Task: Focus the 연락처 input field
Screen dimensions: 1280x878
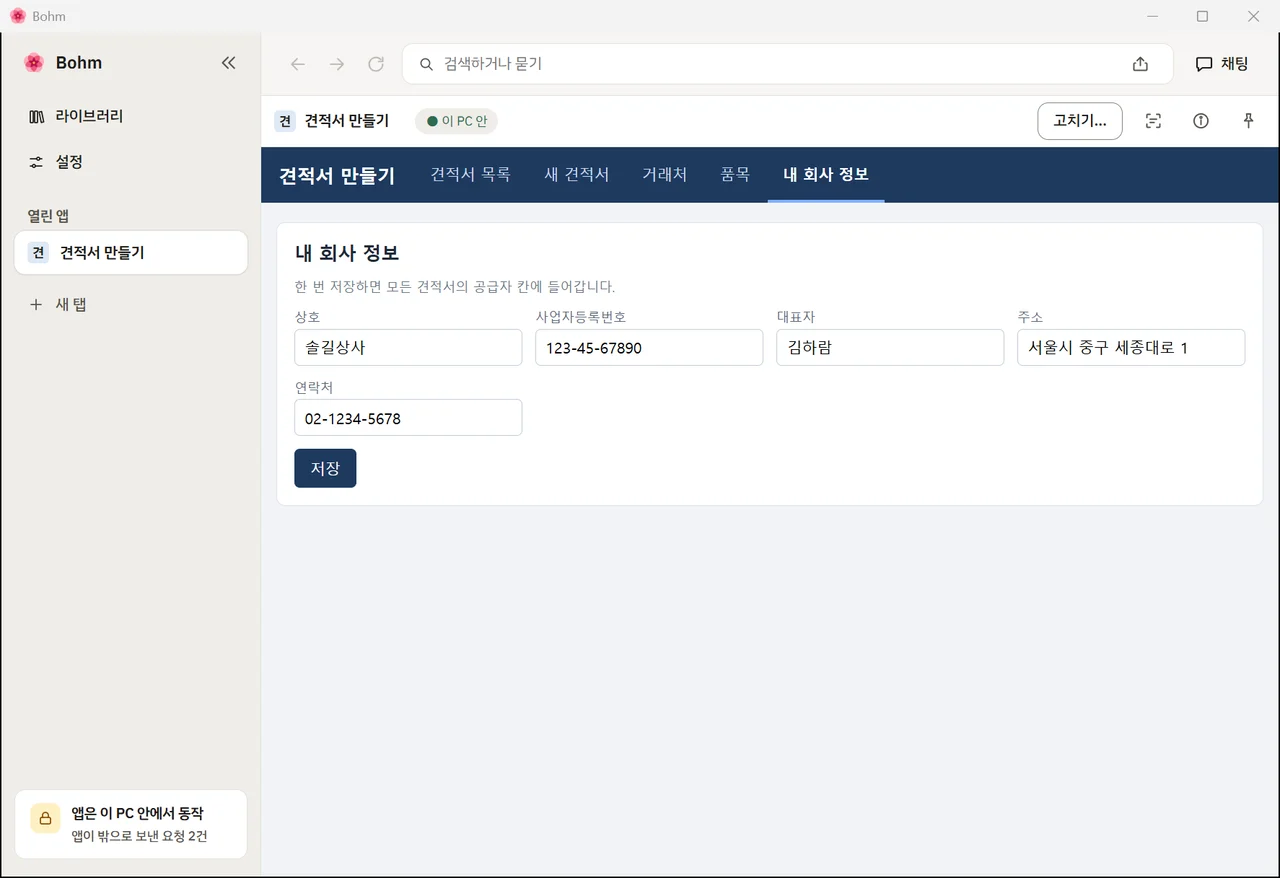Action: tap(408, 418)
